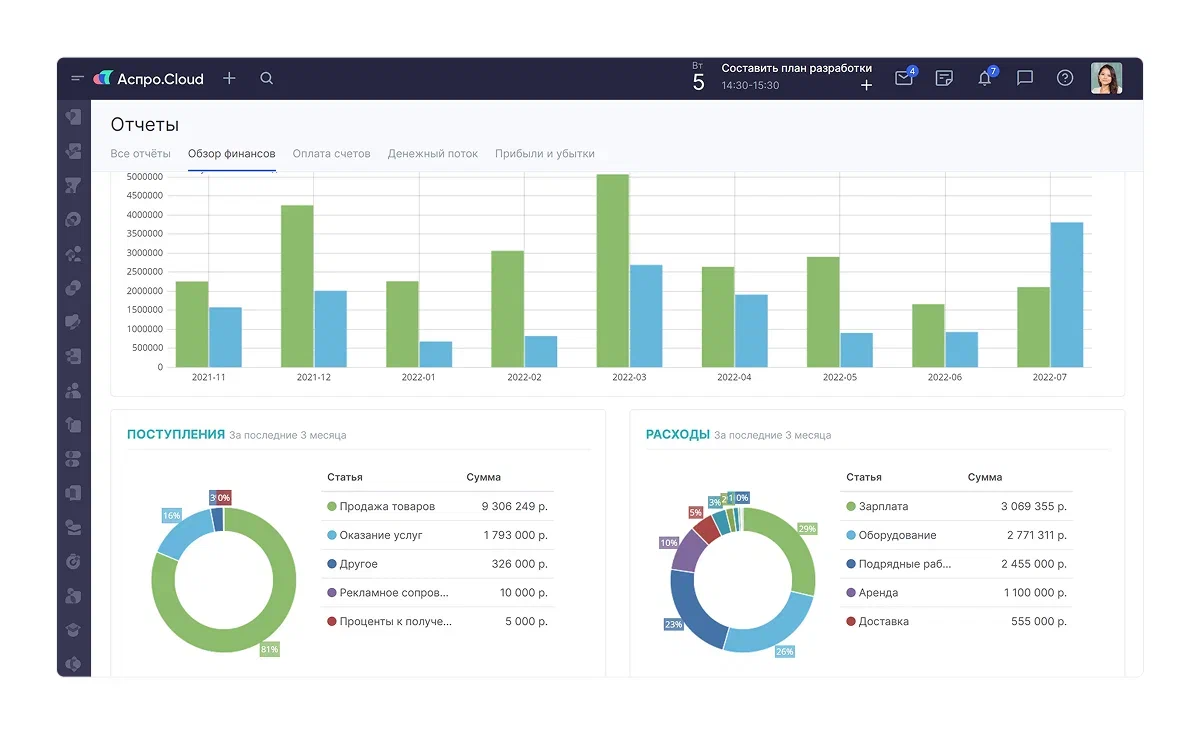Open the user profile avatar
Viewport: 1200px width, 734px height.
(1106, 78)
